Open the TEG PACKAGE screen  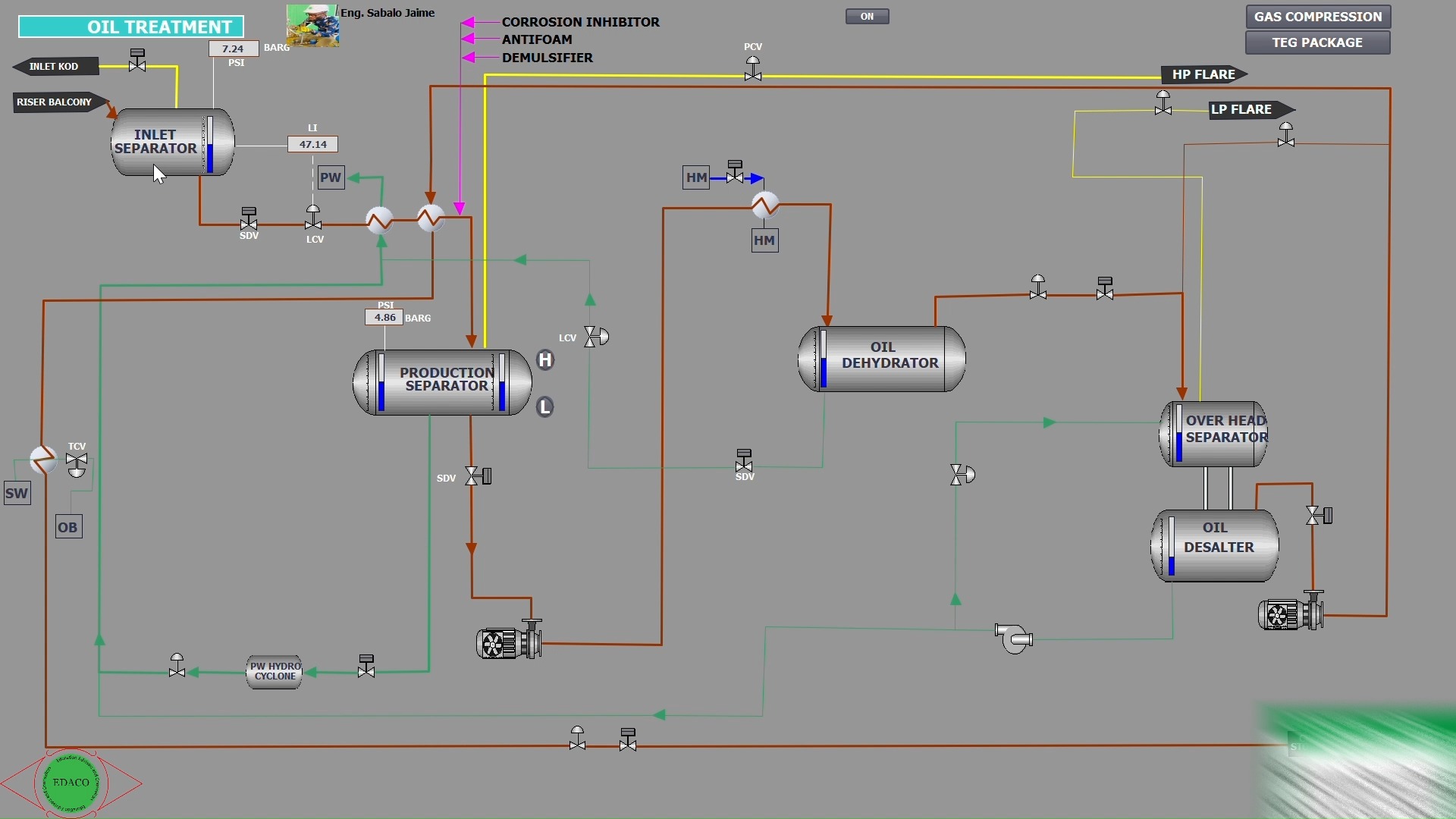1318,42
